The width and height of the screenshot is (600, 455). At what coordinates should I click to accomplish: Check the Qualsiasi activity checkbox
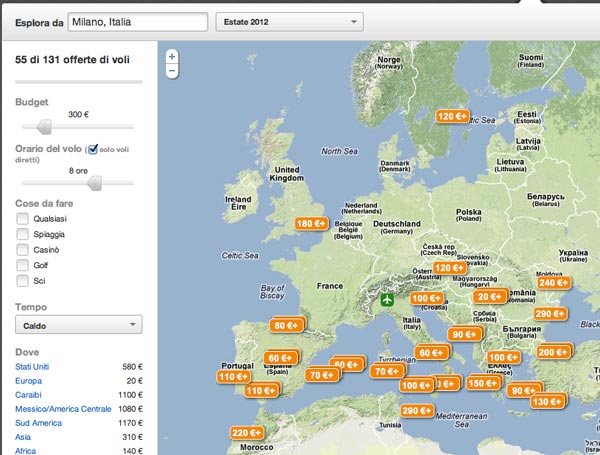coord(22,219)
